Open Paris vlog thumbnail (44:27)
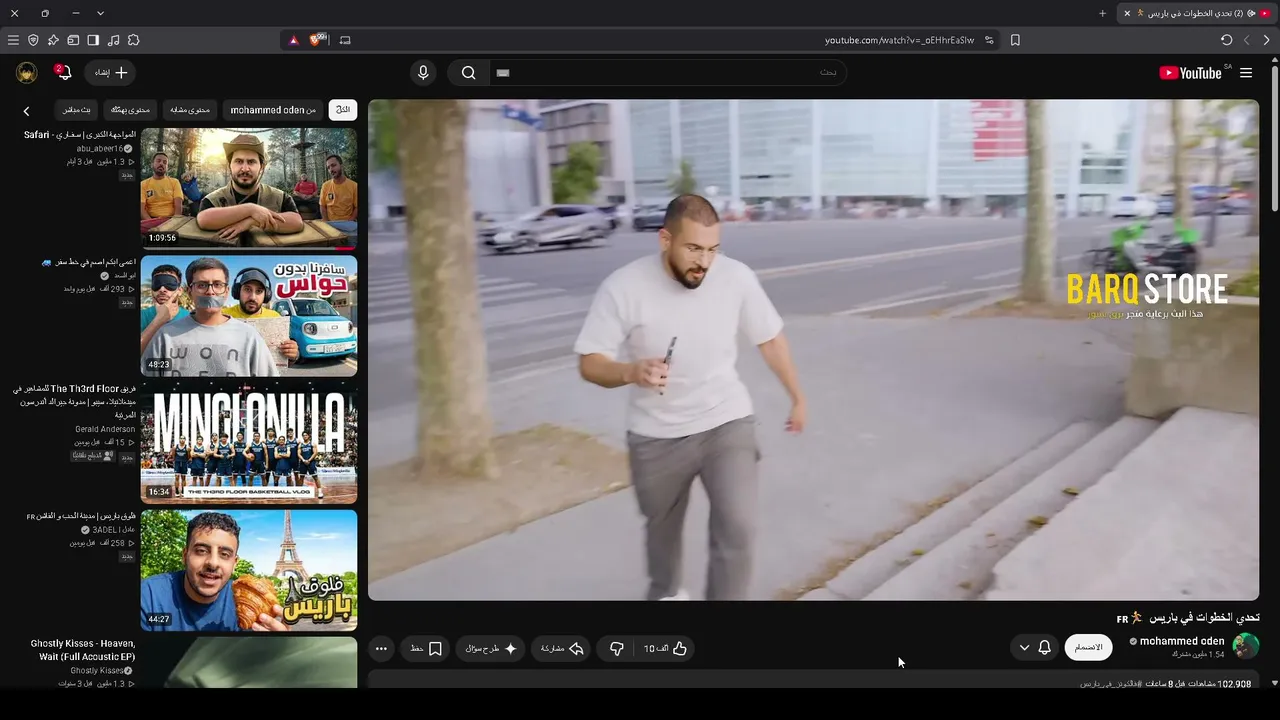Screen dimensions: 1280x720 (249, 570)
